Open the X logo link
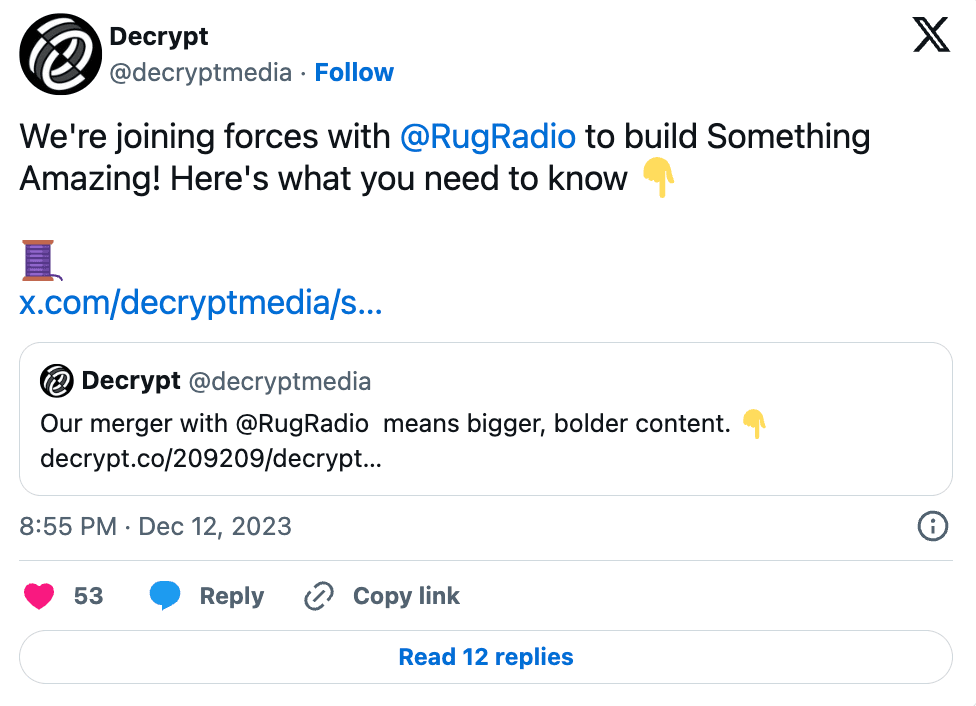976x706 pixels. 931,37
